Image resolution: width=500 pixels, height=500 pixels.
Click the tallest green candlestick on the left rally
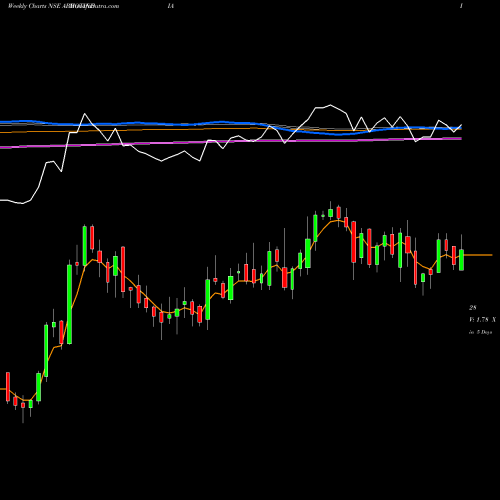point(69,304)
